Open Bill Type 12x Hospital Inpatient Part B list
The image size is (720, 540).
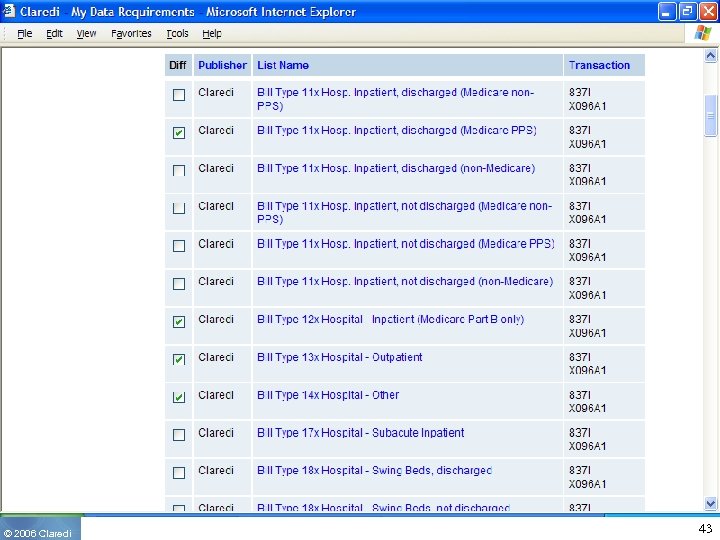pos(391,319)
